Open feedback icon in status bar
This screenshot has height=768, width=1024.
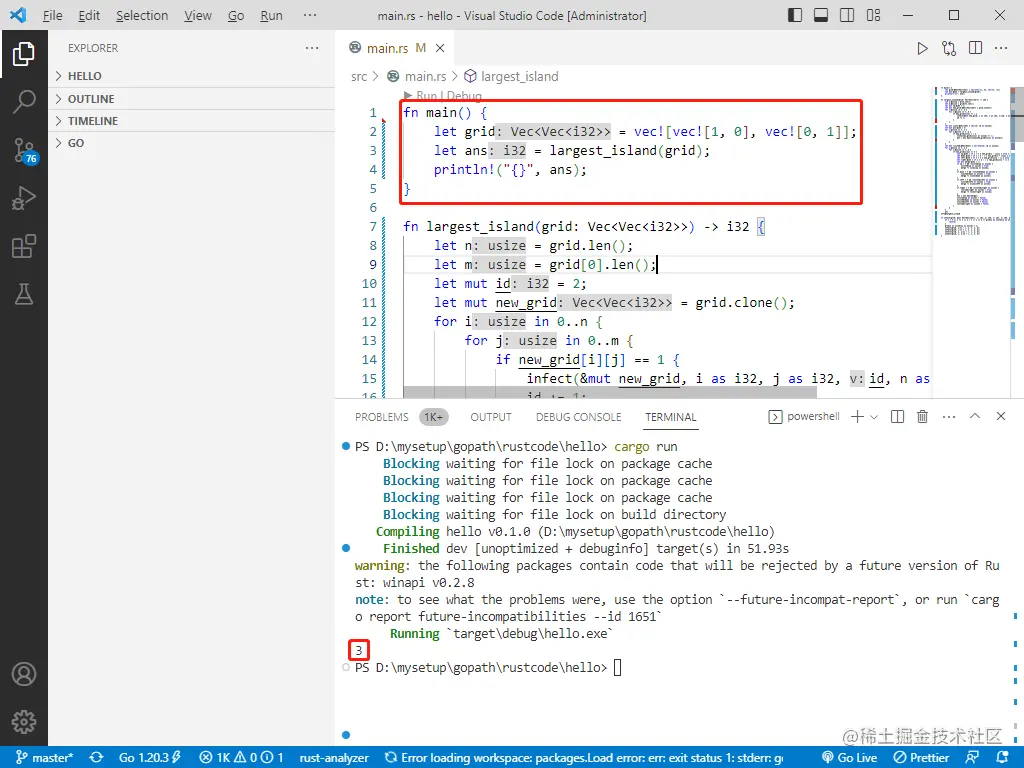point(972,758)
